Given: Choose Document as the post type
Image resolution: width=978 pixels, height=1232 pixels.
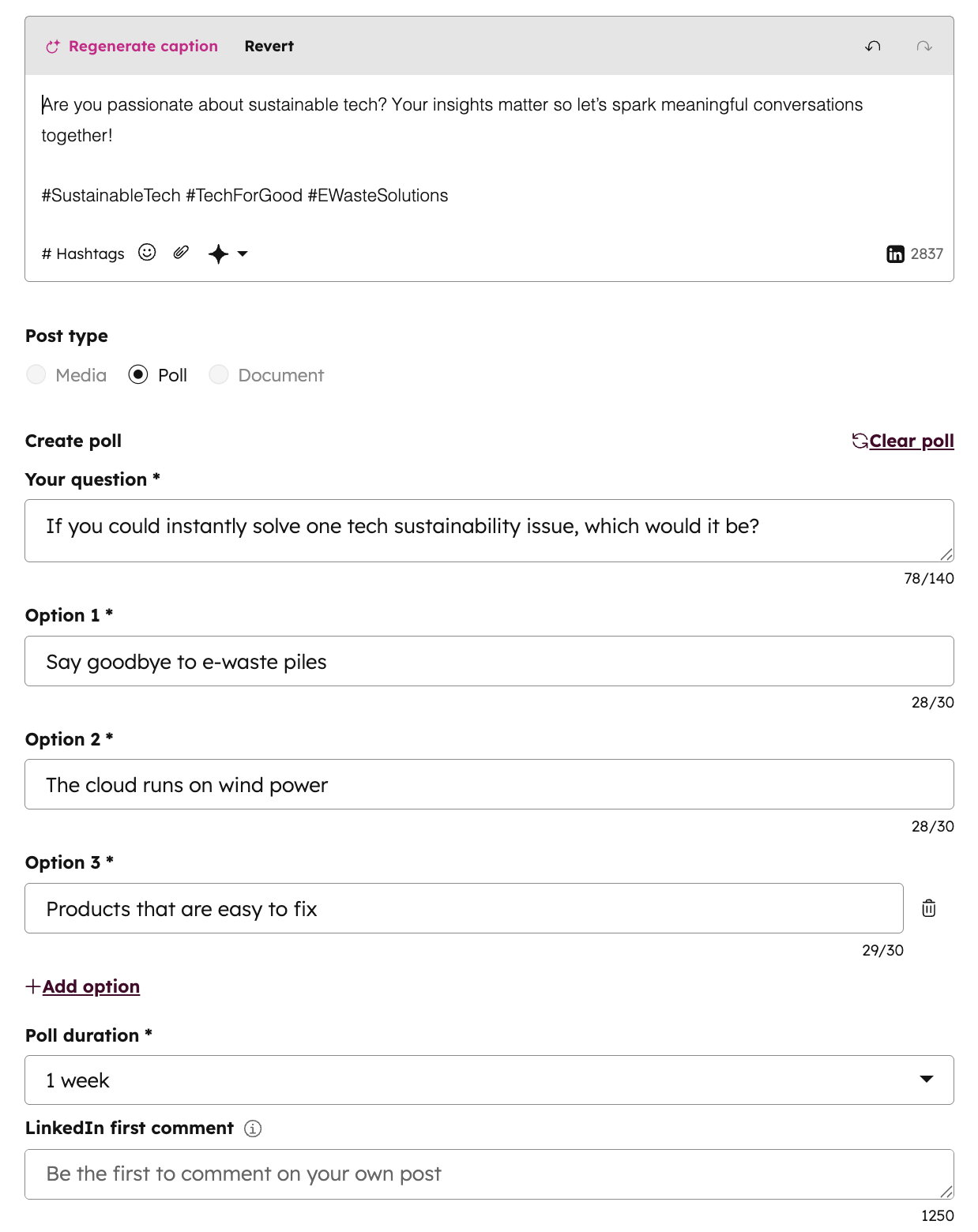Looking at the screenshot, I should pyautogui.click(x=218, y=374).
